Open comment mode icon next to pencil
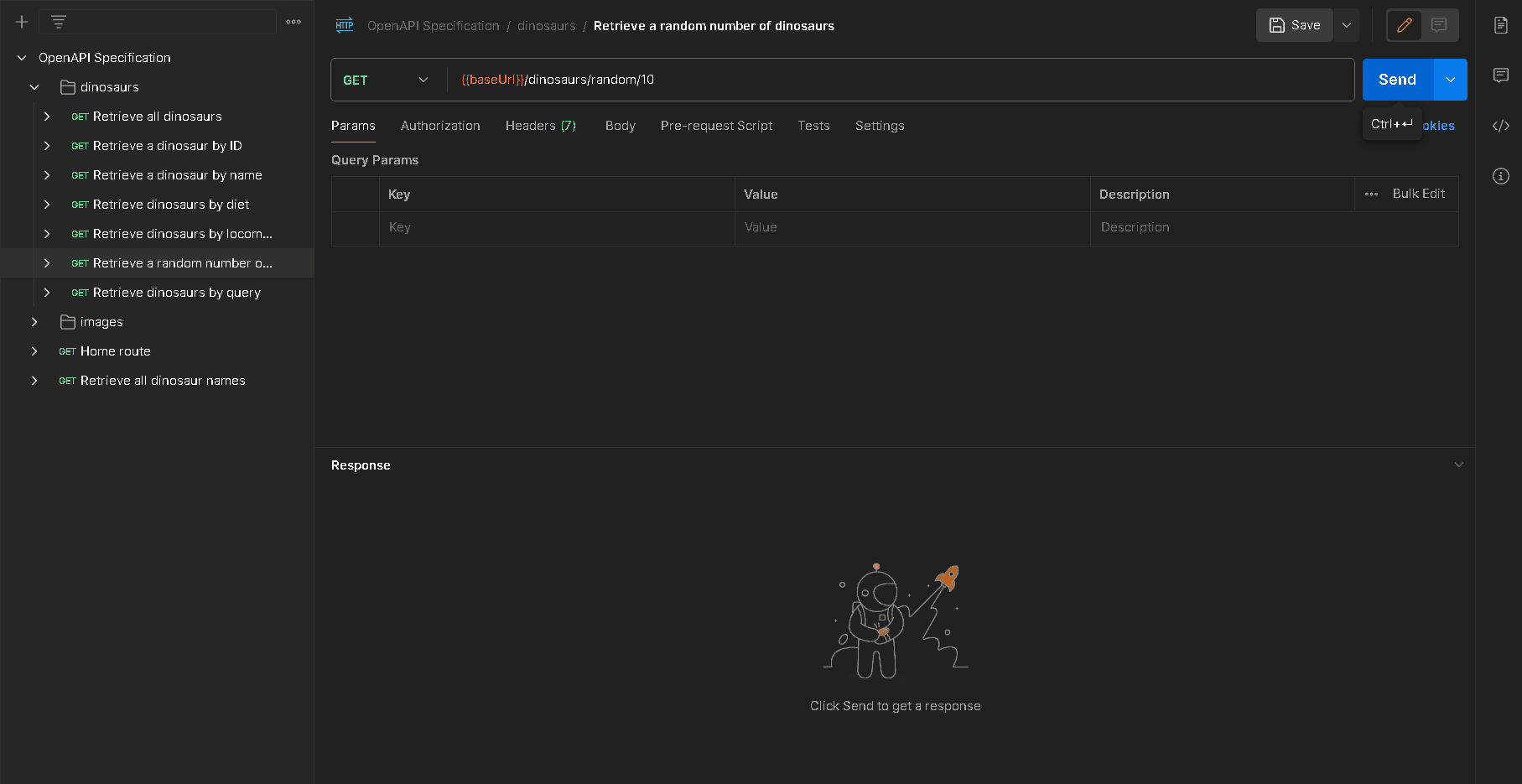This screenshot has height=784, width=1522. [x=1439, y=25]
